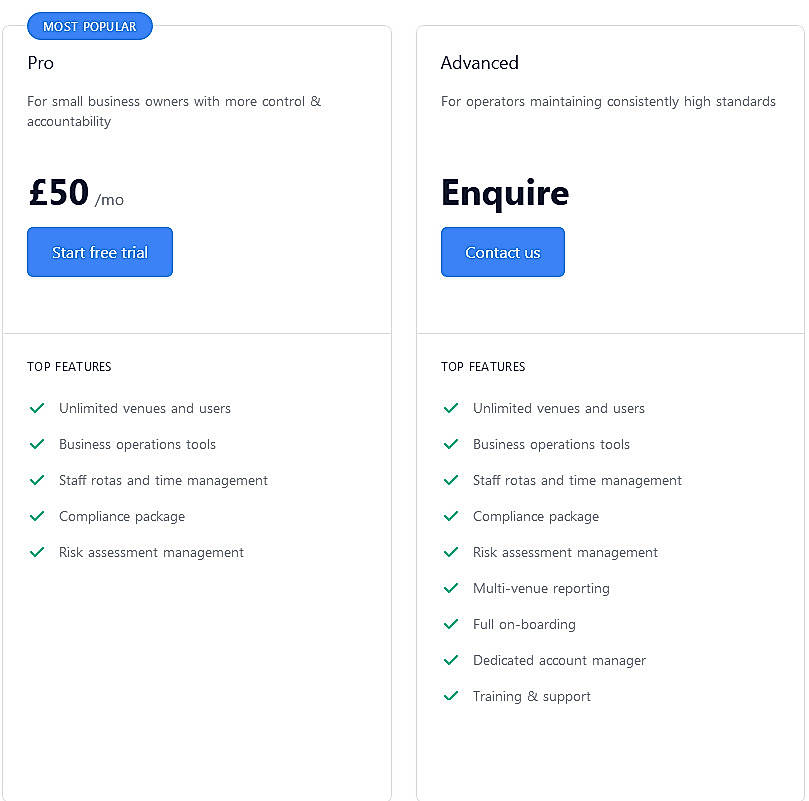Click the checkmark beside Business operations tools in Pro
This screenshot has height=801, width=809.
point(37,444)
